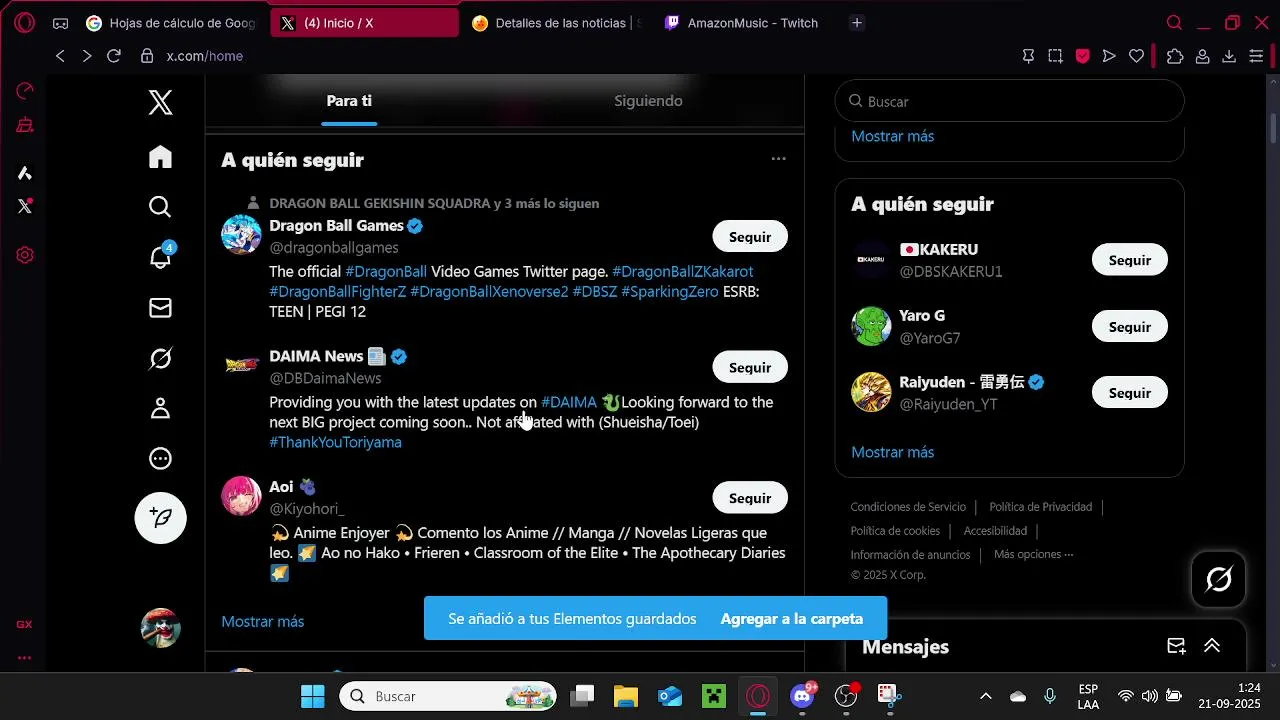The width and height of the screenshot is (1280, 720).
Task: Add page to bookmarks heart icon
Action: point(1136,56)
